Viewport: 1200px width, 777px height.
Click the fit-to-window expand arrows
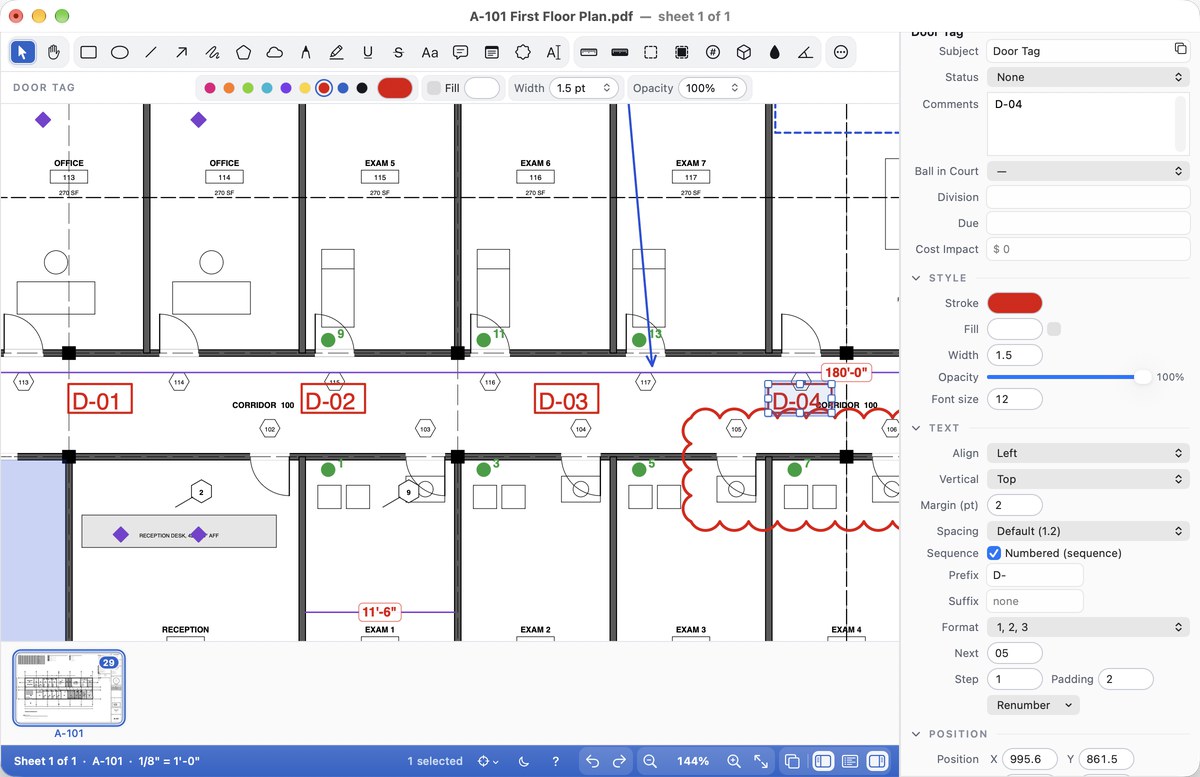click(761, 761)
